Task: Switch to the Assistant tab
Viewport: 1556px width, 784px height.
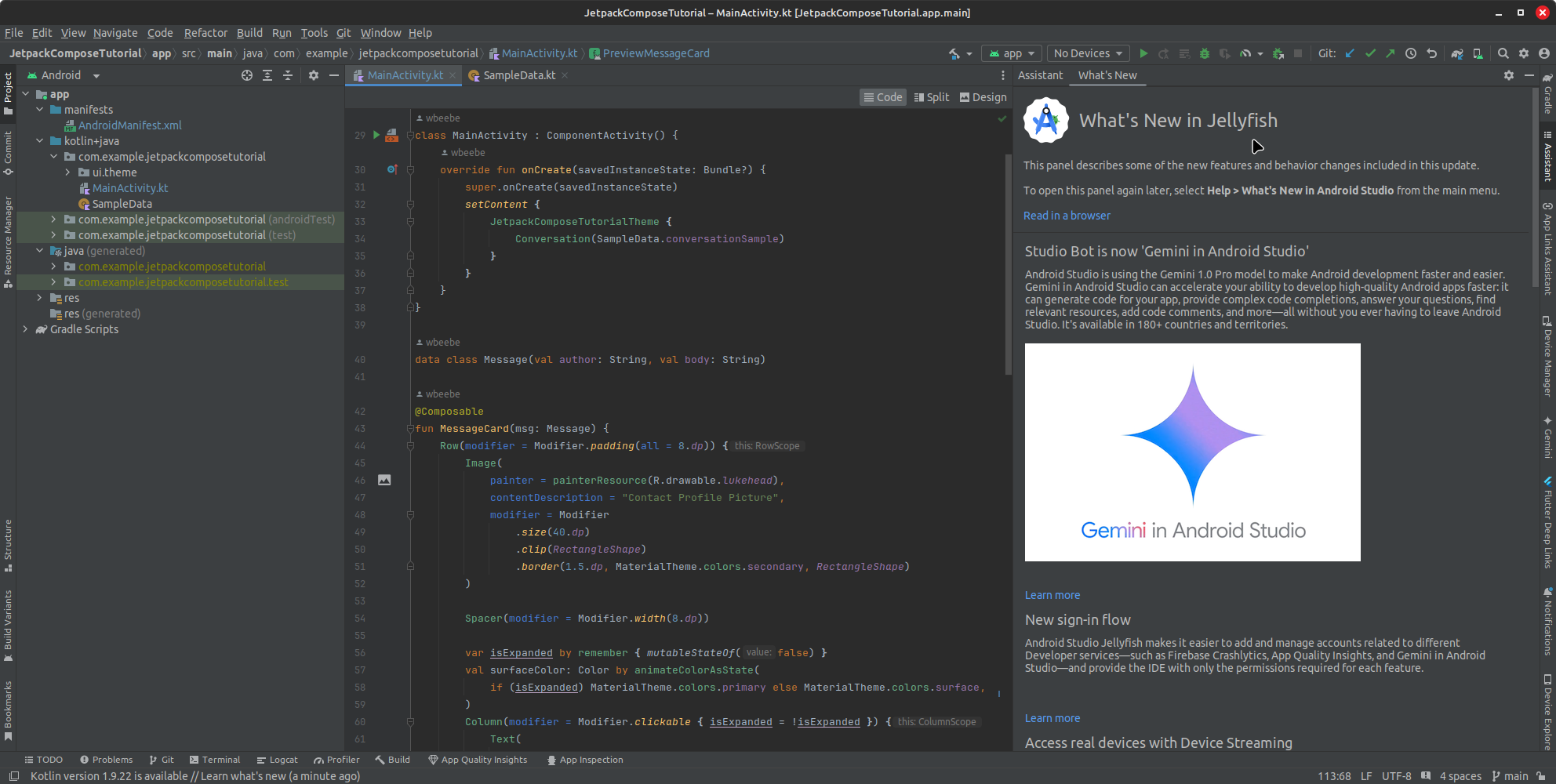Action: click(x=1040, y=75)
